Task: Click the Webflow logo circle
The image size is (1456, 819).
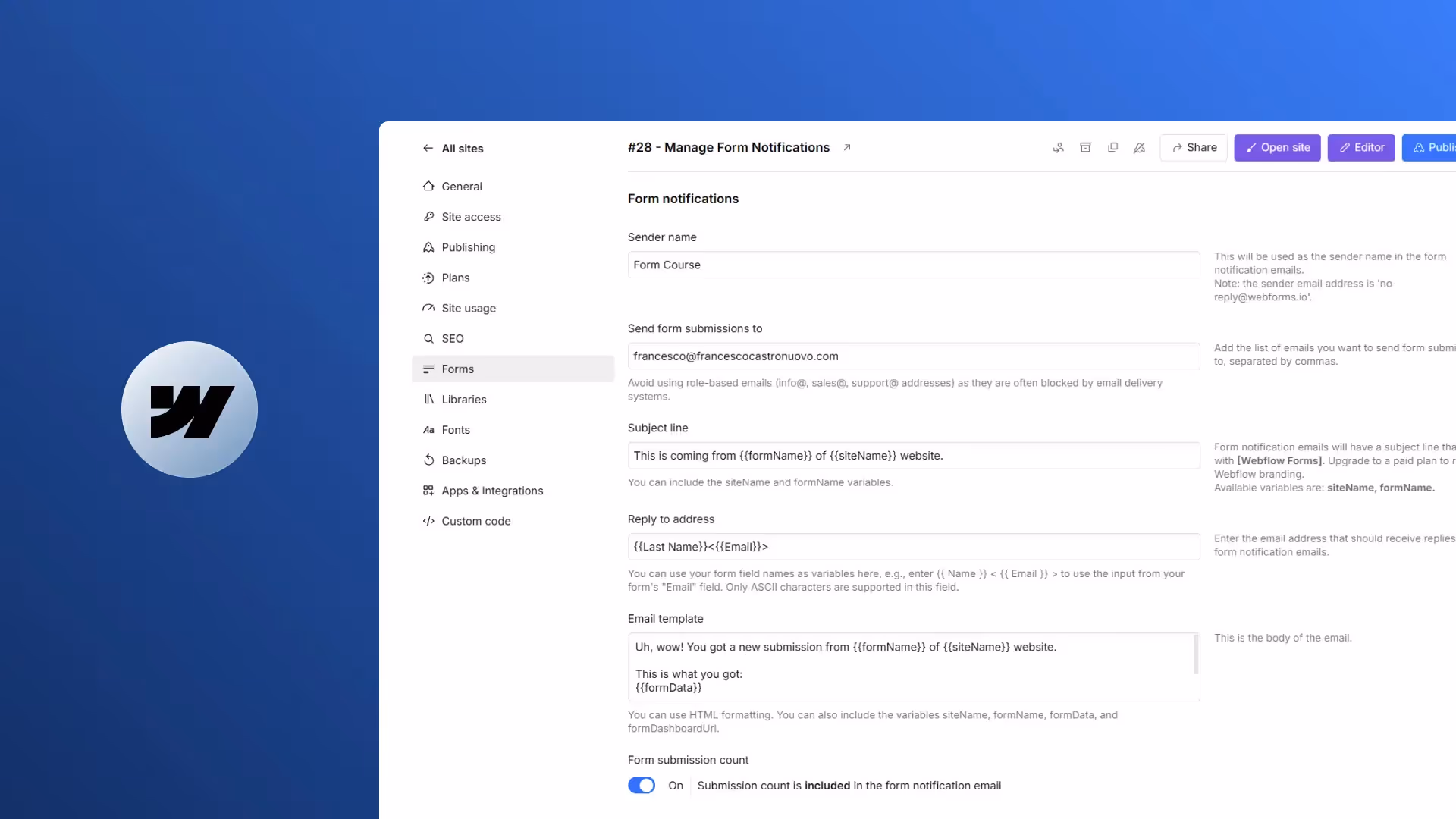Action: click(x=190, y=409)
